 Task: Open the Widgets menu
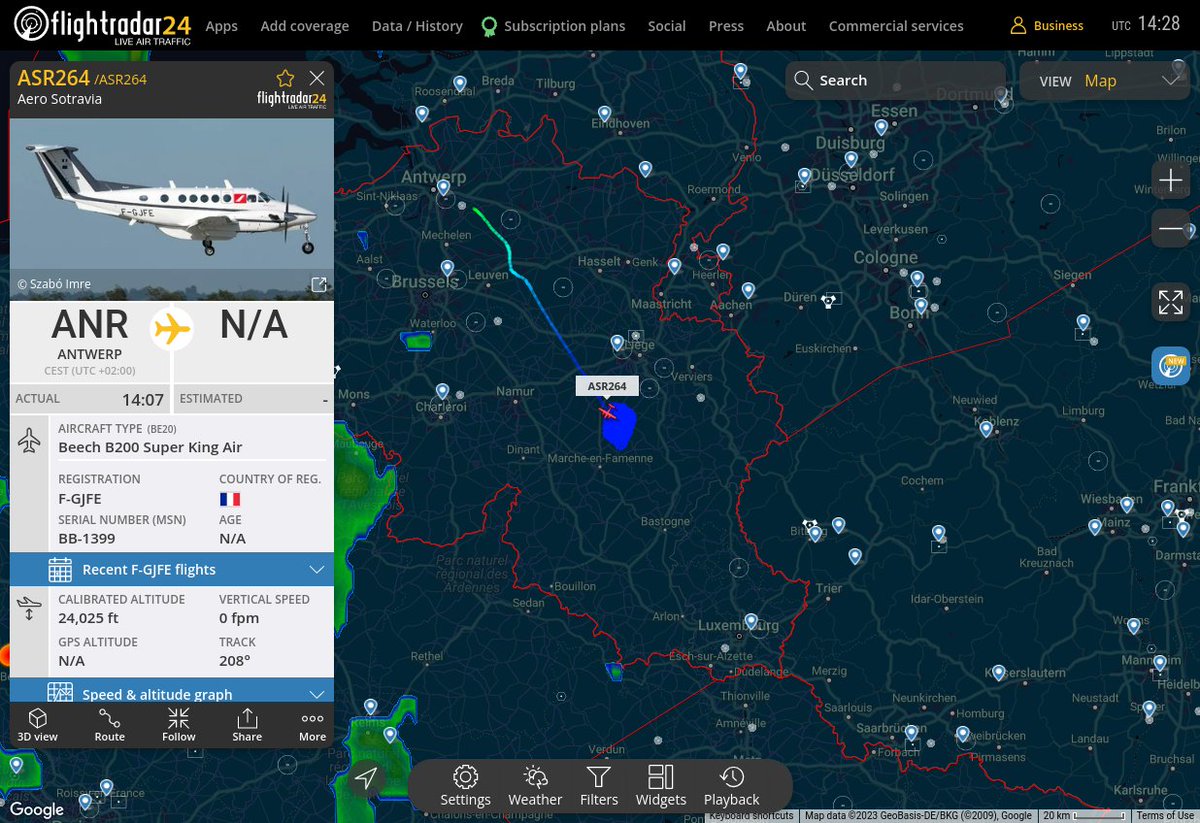pyautogui.click(x=661, y=786)
